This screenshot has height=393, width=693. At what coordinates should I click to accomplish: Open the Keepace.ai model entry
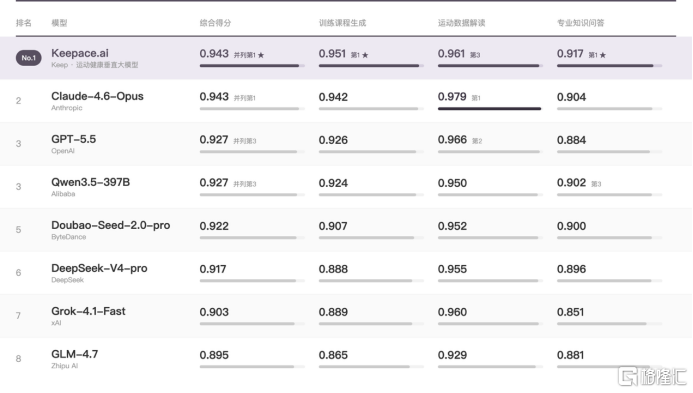(x=80, y=53)
